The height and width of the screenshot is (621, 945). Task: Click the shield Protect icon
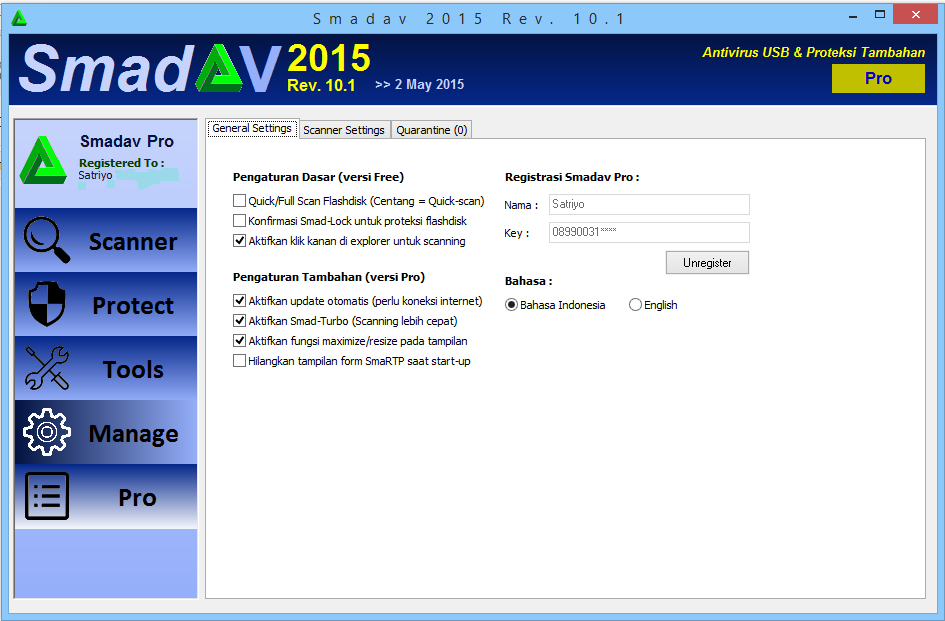[x=46, y=304]
